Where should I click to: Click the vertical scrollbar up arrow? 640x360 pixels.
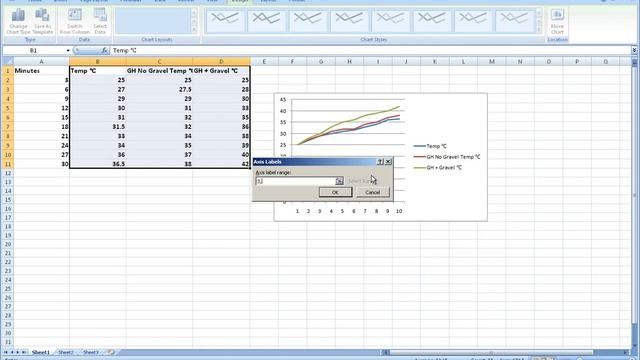[634, 63]
